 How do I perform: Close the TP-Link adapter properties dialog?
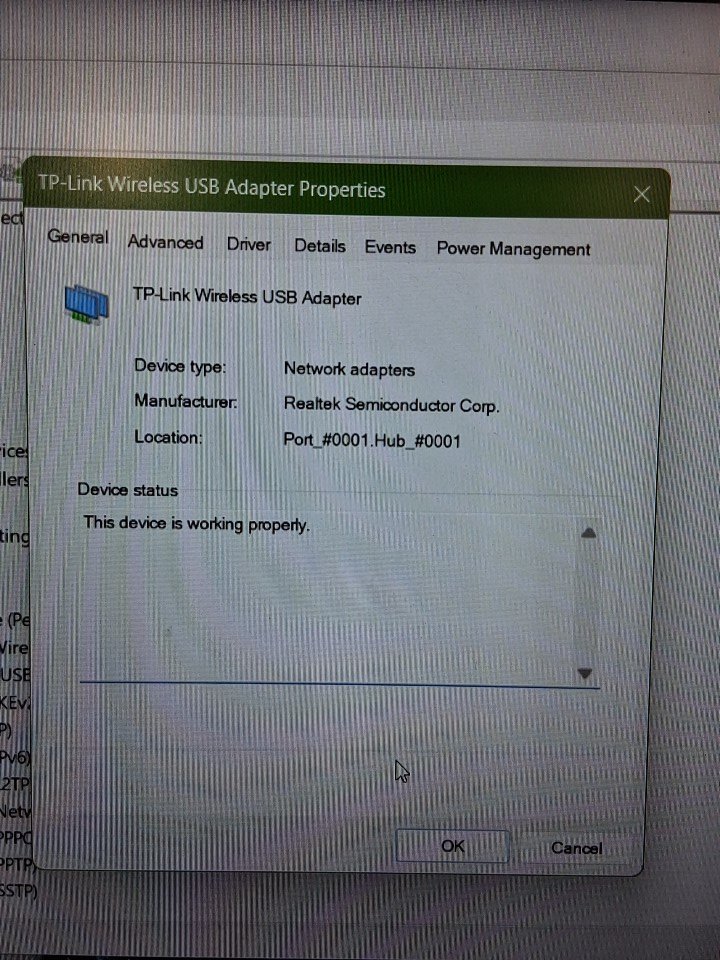click(x=641, y=194)
